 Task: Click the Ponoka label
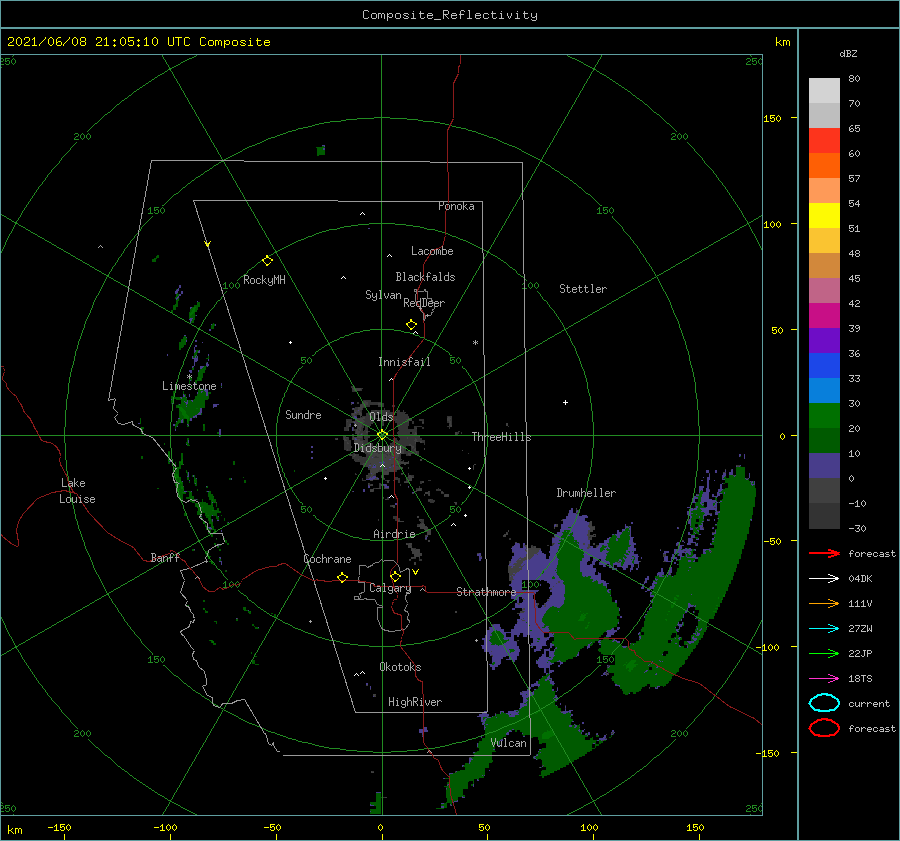coord(456,206)
